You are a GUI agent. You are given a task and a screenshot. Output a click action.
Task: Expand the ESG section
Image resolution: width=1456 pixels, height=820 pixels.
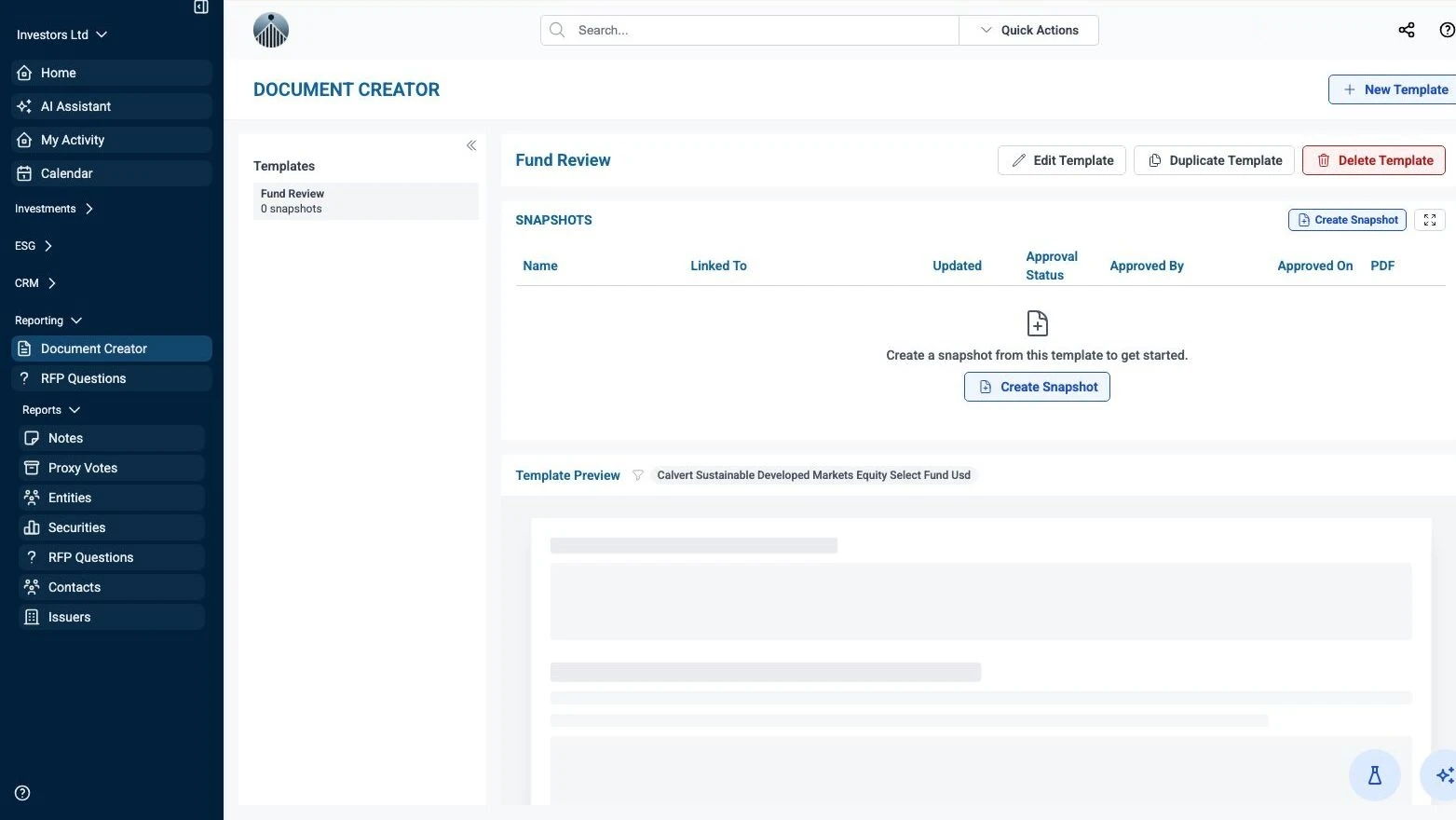pos(34,246)
